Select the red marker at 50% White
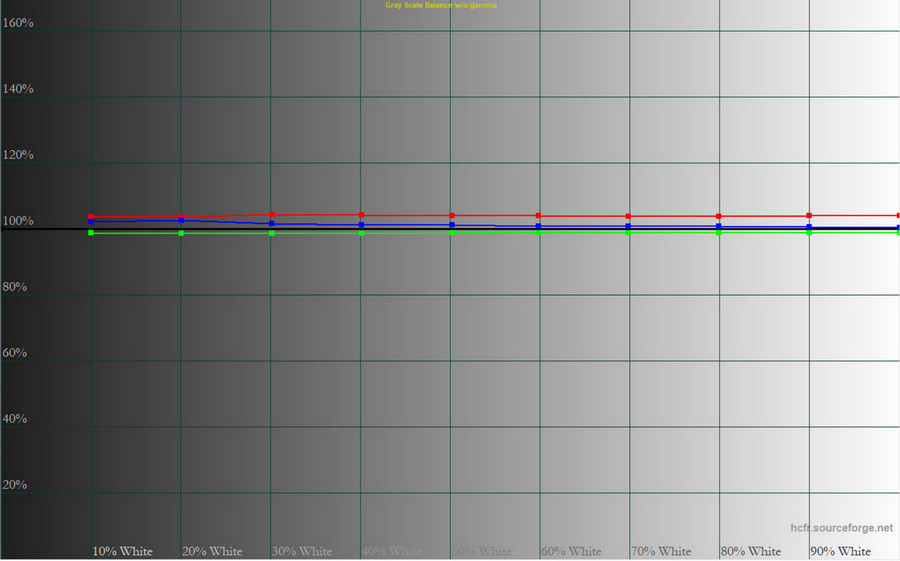900x561 pixels. [452, 216]
